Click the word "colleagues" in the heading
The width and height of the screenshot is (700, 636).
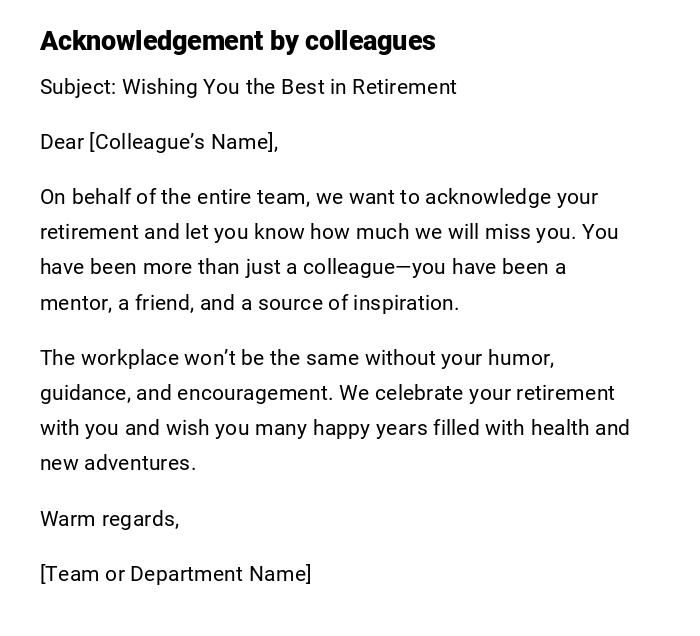(370, 41)
